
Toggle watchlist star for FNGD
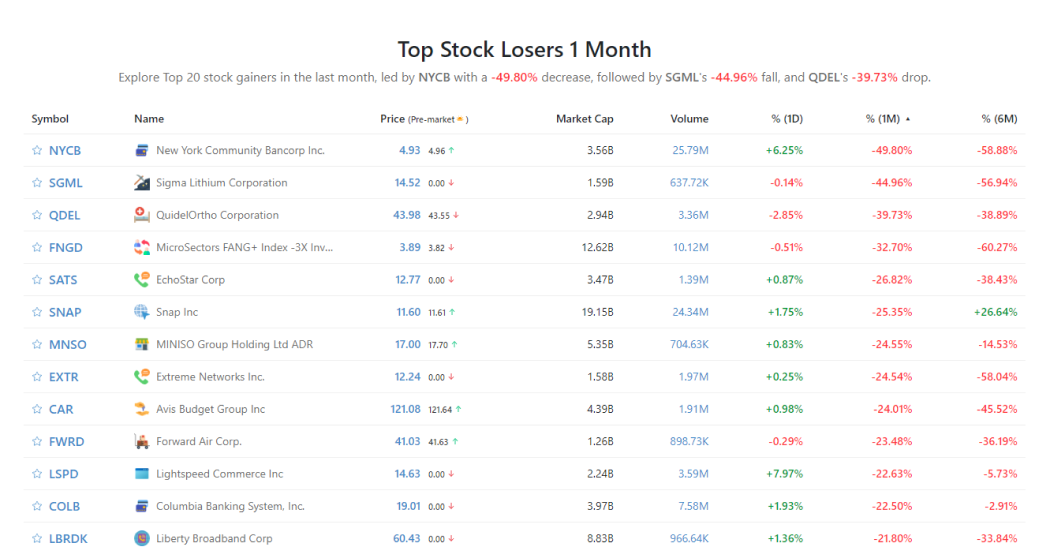(37, 247)
